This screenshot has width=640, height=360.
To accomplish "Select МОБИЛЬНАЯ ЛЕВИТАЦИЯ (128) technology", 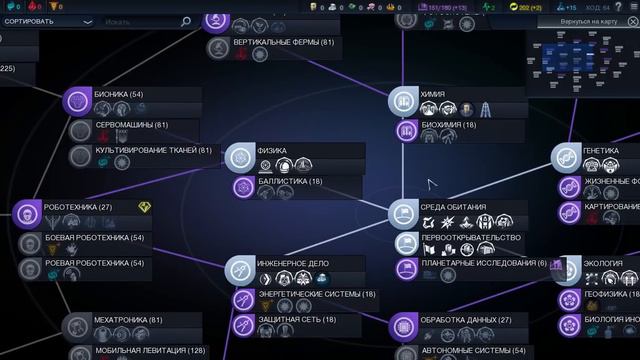I will [139, 353].
